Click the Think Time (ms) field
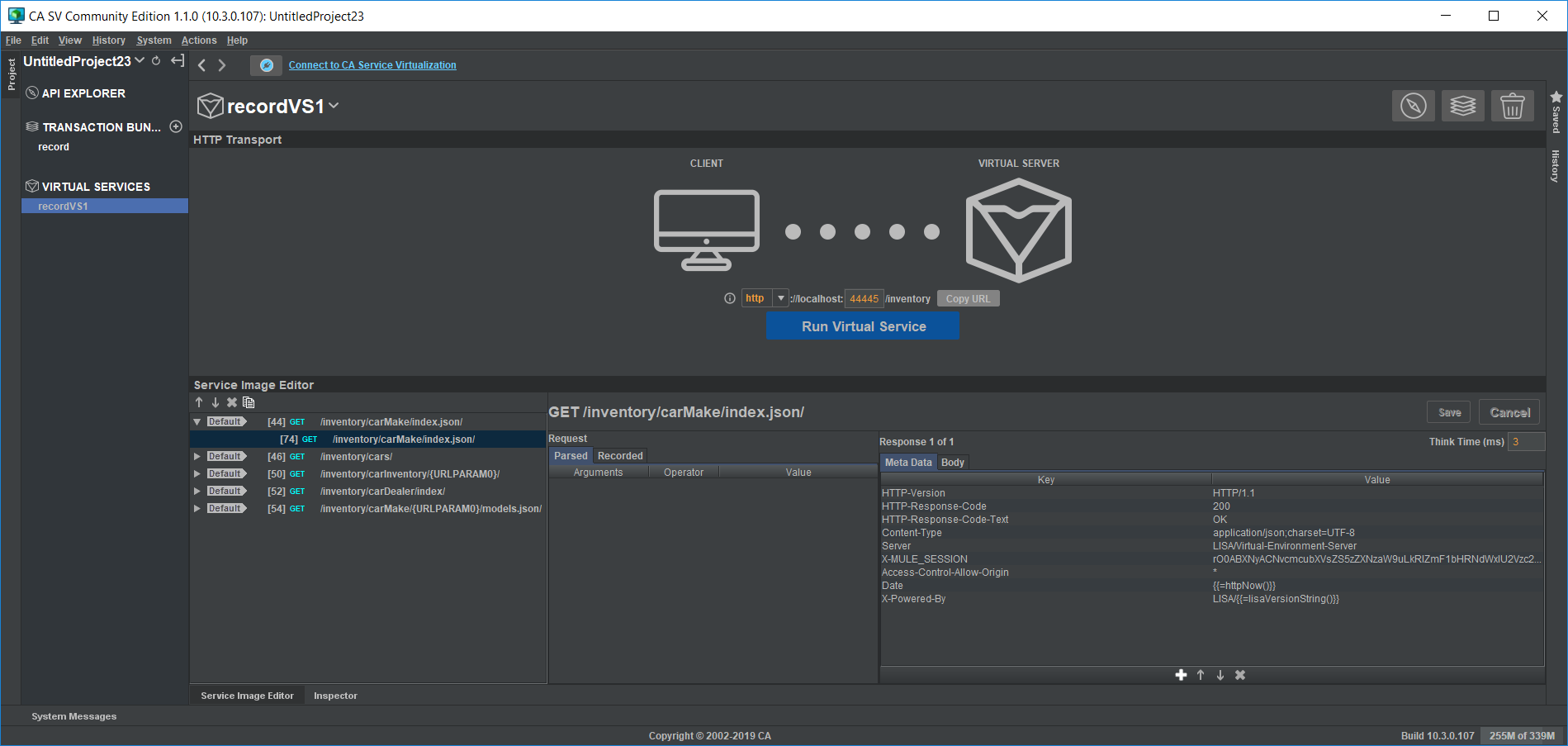Image resolution: width=1568 pixels, height=746 pixels. (1527, 441)
